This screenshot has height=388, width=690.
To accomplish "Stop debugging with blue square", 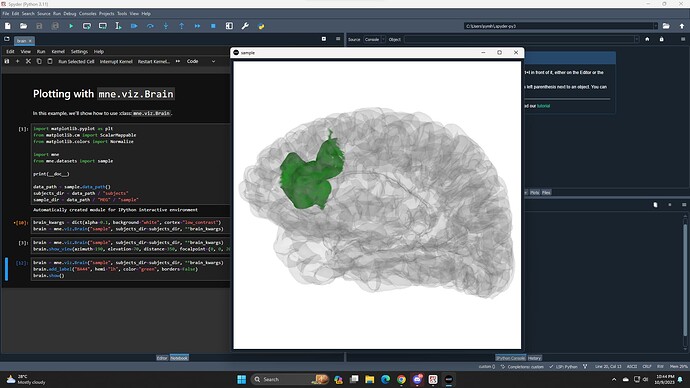I will point(213,26).
